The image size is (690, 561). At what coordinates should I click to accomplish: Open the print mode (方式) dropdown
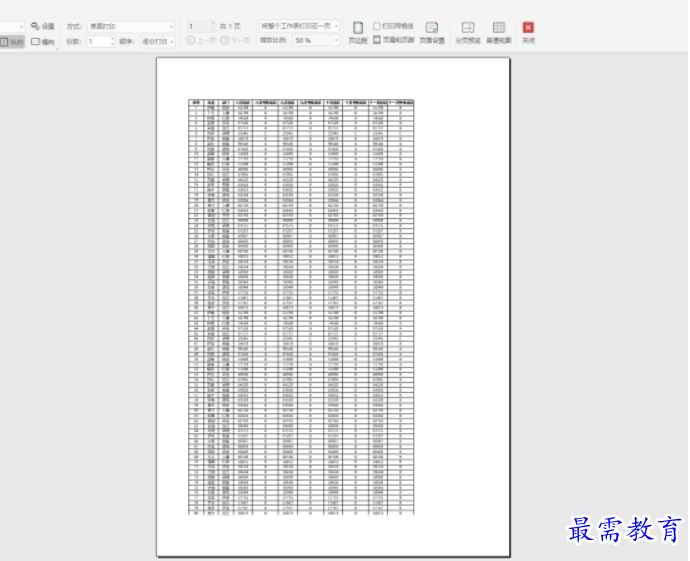[x=131, y=26]
